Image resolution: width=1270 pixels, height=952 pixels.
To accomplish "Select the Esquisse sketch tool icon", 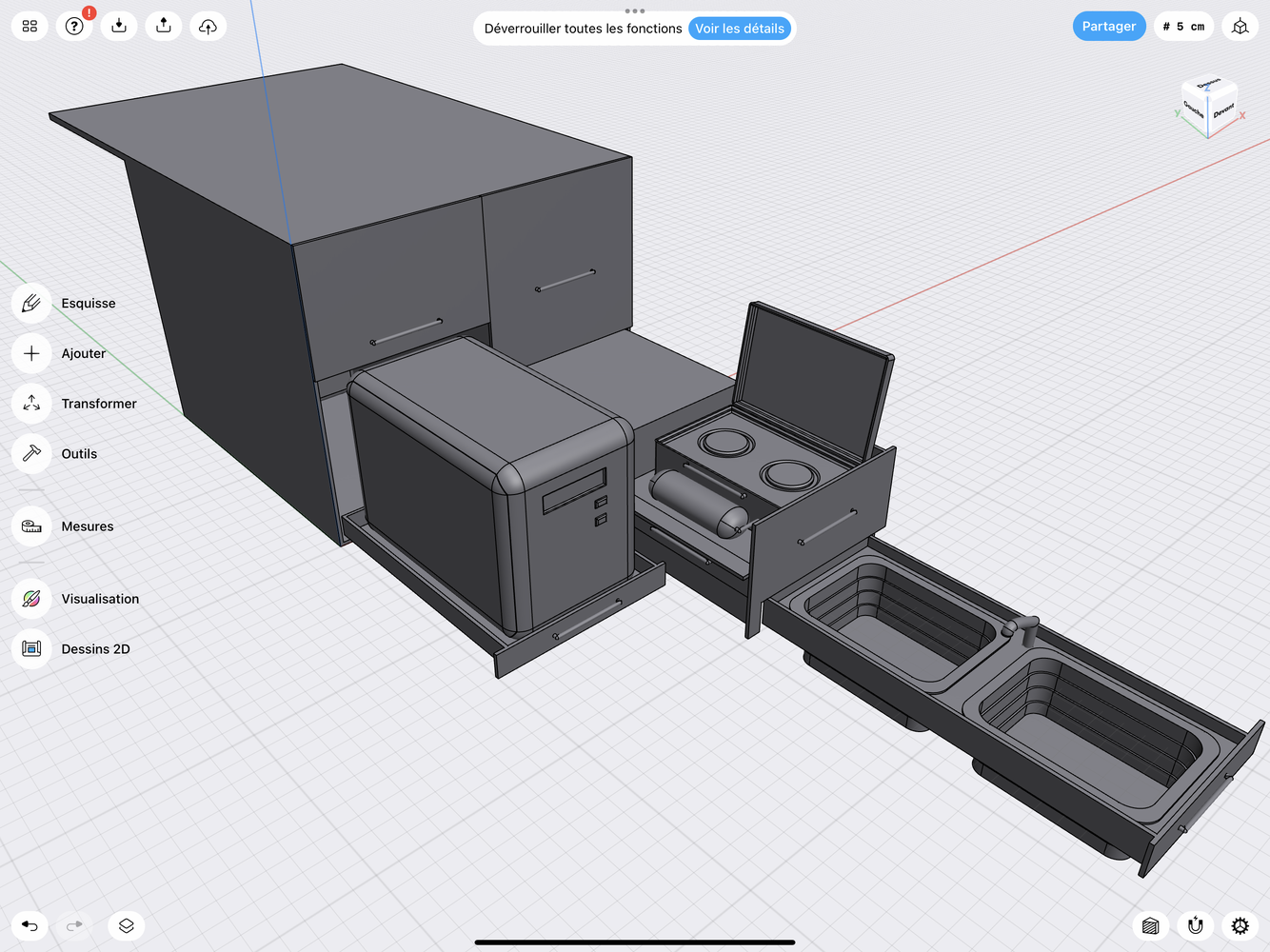I will coord(31,303).
